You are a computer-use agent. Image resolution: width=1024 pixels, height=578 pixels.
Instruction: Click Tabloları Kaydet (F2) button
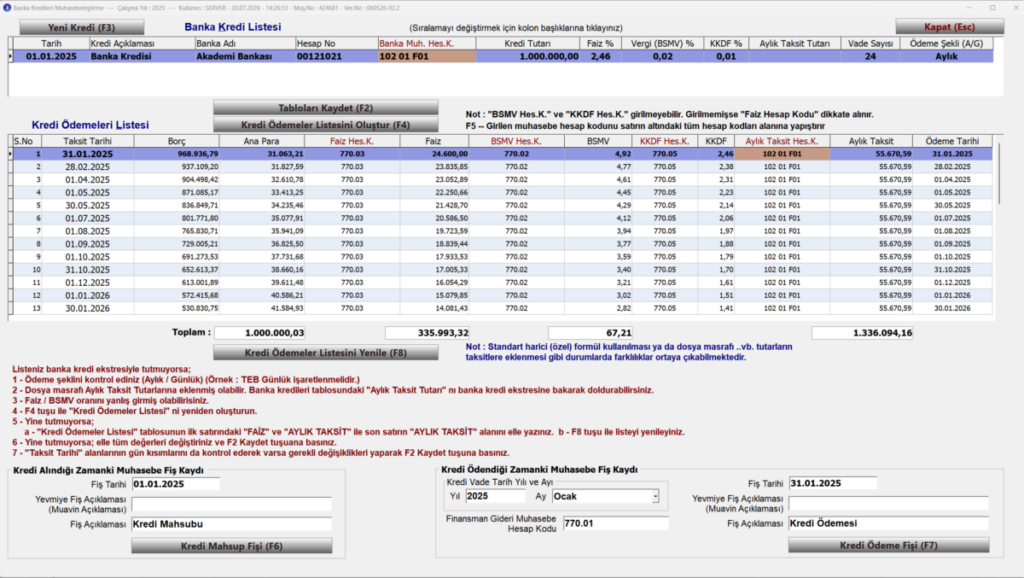pos(325,108)
